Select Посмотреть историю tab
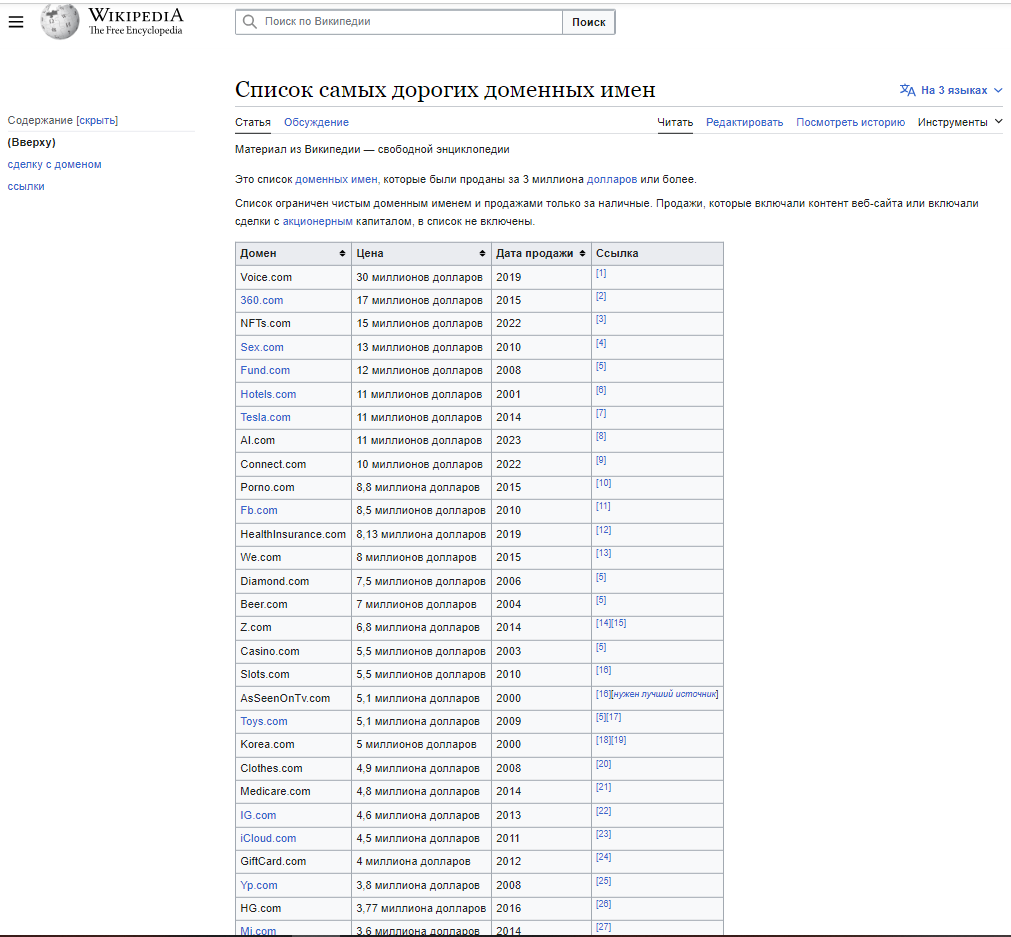Screen dimensions: 1011x937 (x=850, y=122)
